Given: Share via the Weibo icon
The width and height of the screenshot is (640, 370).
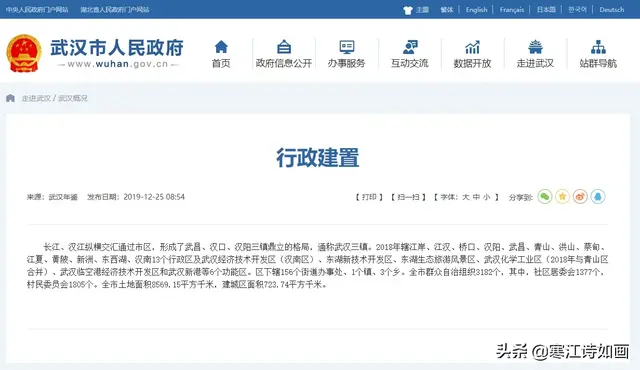Looking at the screenshot, I should (x=580, y=197).
